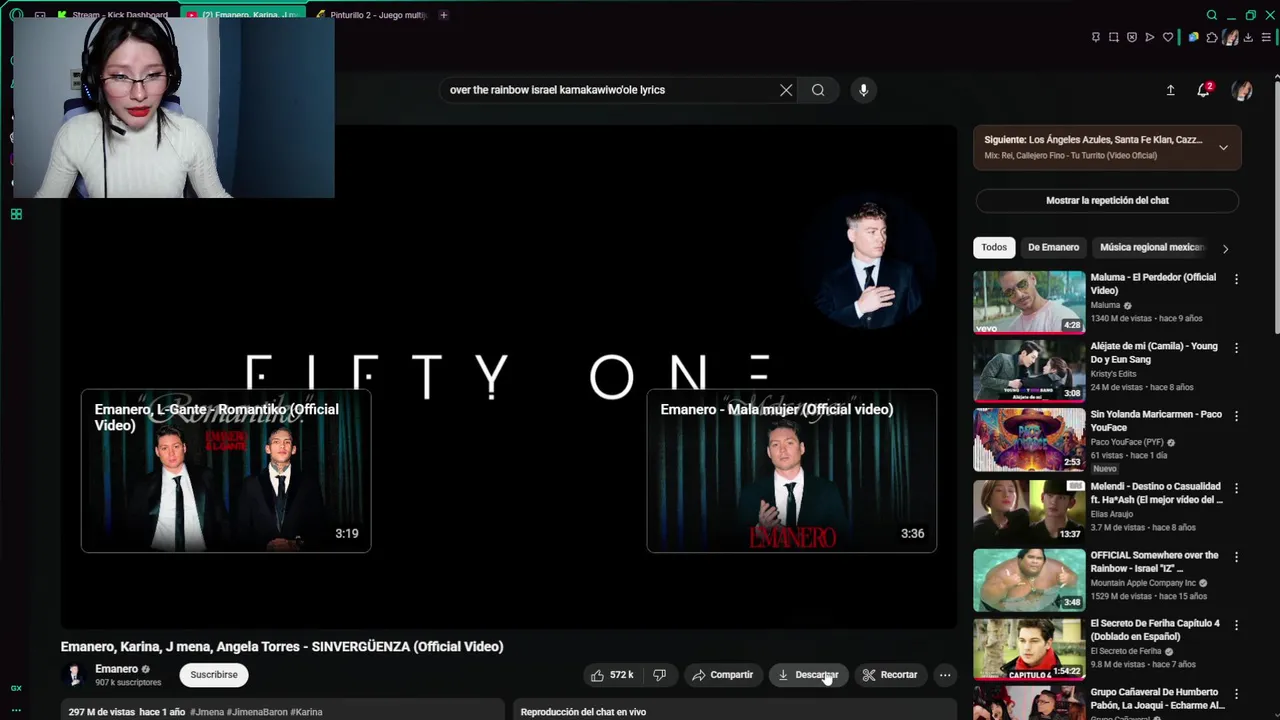The image size is (1280, 720).
Task: Open more actions ellipsis next to Recortar
Action: coord(945,675)
